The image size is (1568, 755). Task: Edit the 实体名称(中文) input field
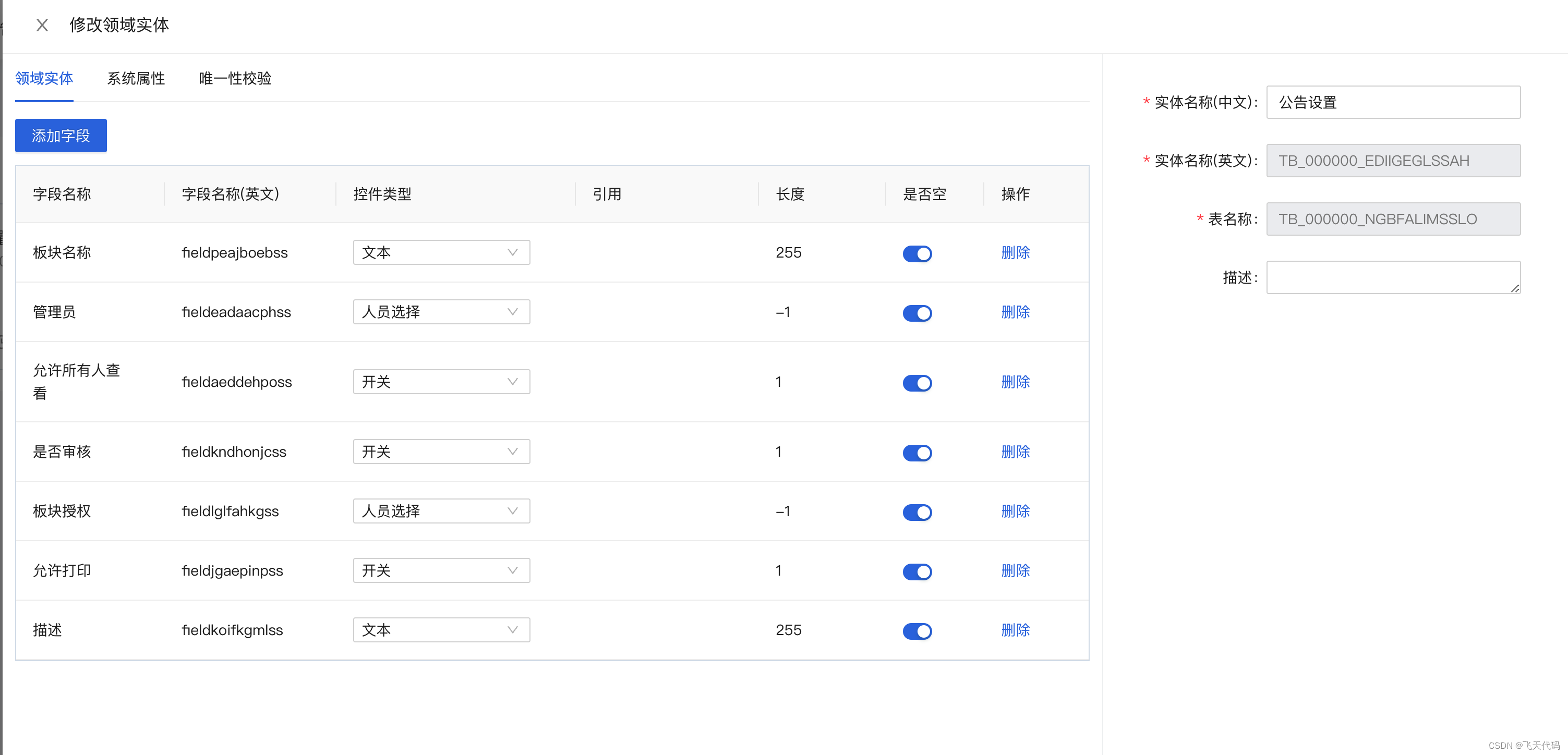[x=1393, y=102]
